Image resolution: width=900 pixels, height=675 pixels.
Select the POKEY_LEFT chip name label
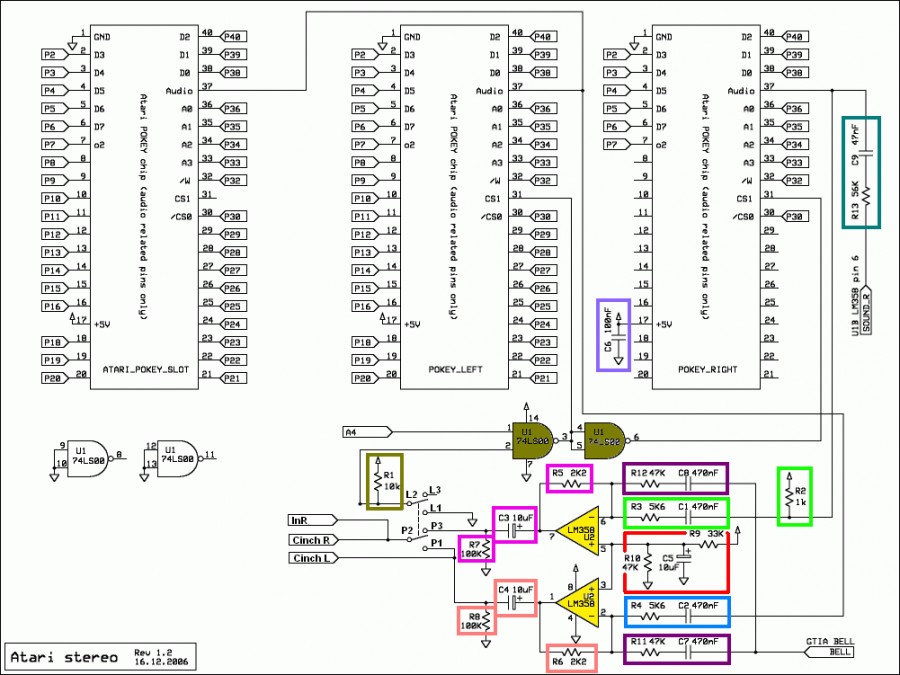[455, 370]
